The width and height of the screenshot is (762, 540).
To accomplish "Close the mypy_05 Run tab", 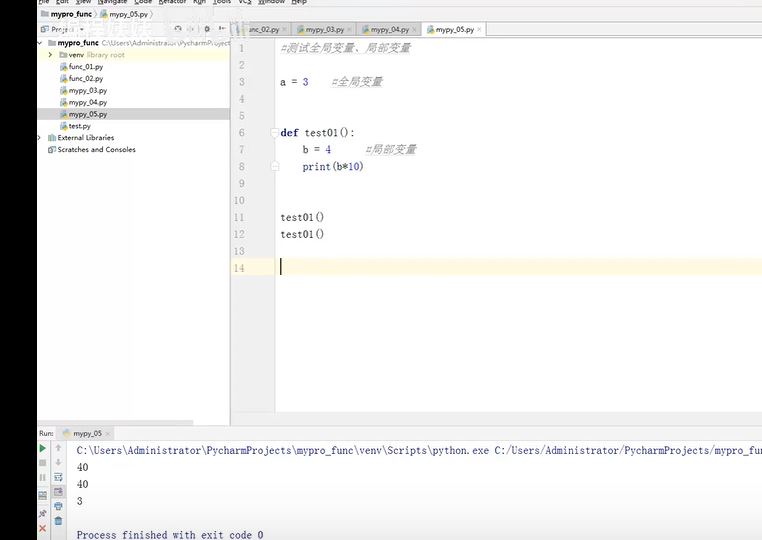I will (x=107, y=434).
